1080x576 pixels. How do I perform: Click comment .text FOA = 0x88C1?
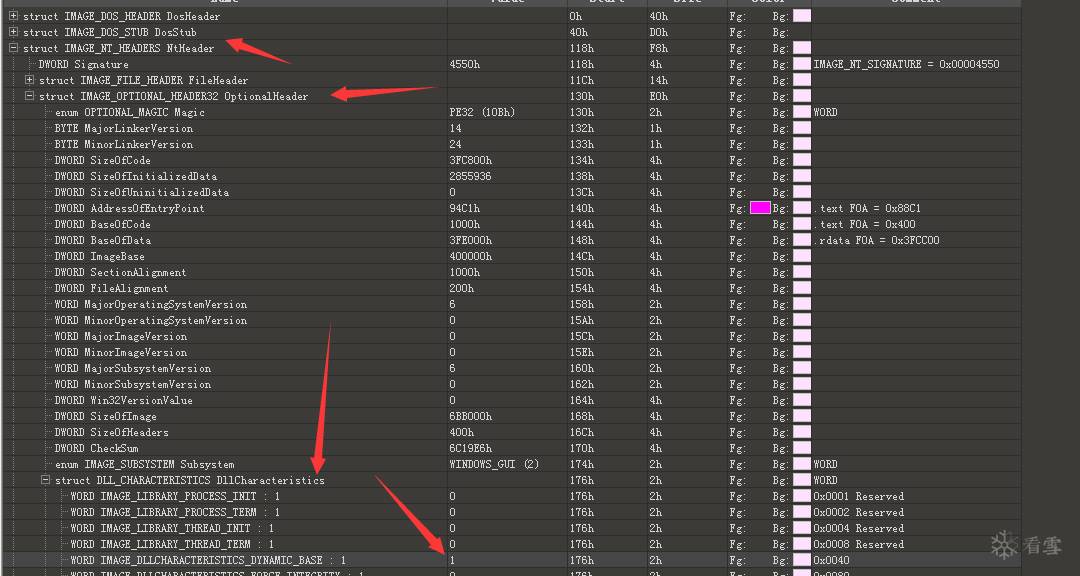[x=867, y=208]
